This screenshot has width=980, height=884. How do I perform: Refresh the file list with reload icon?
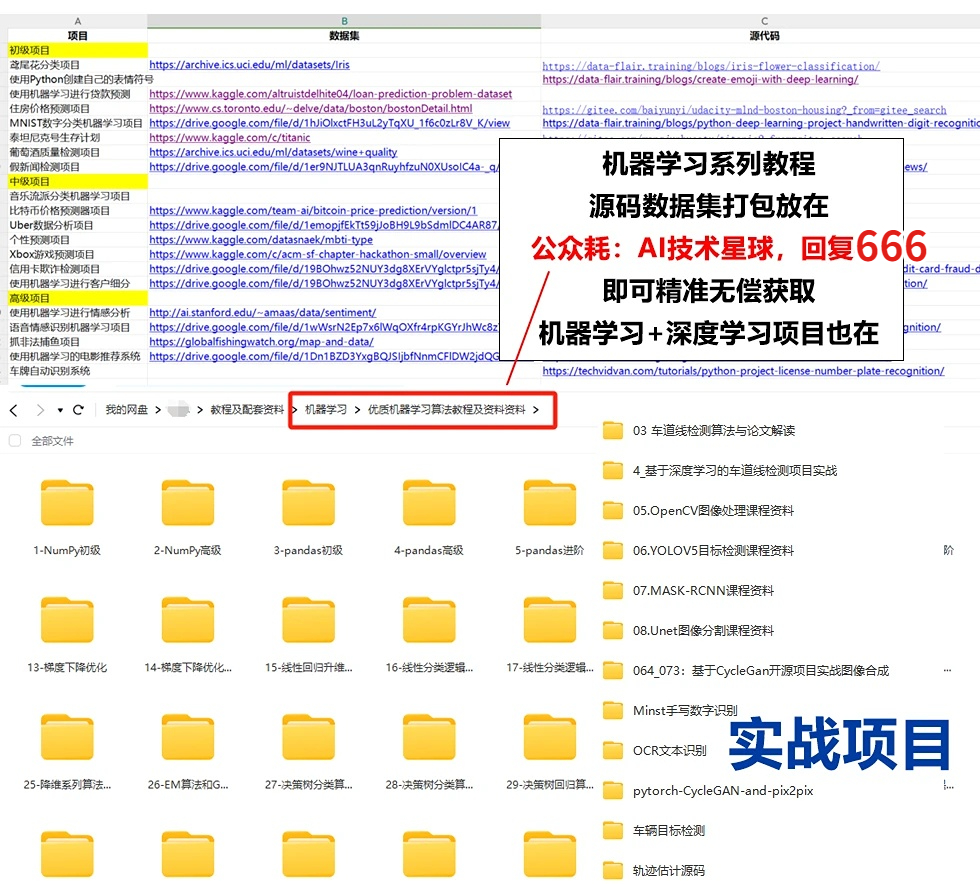78,410
